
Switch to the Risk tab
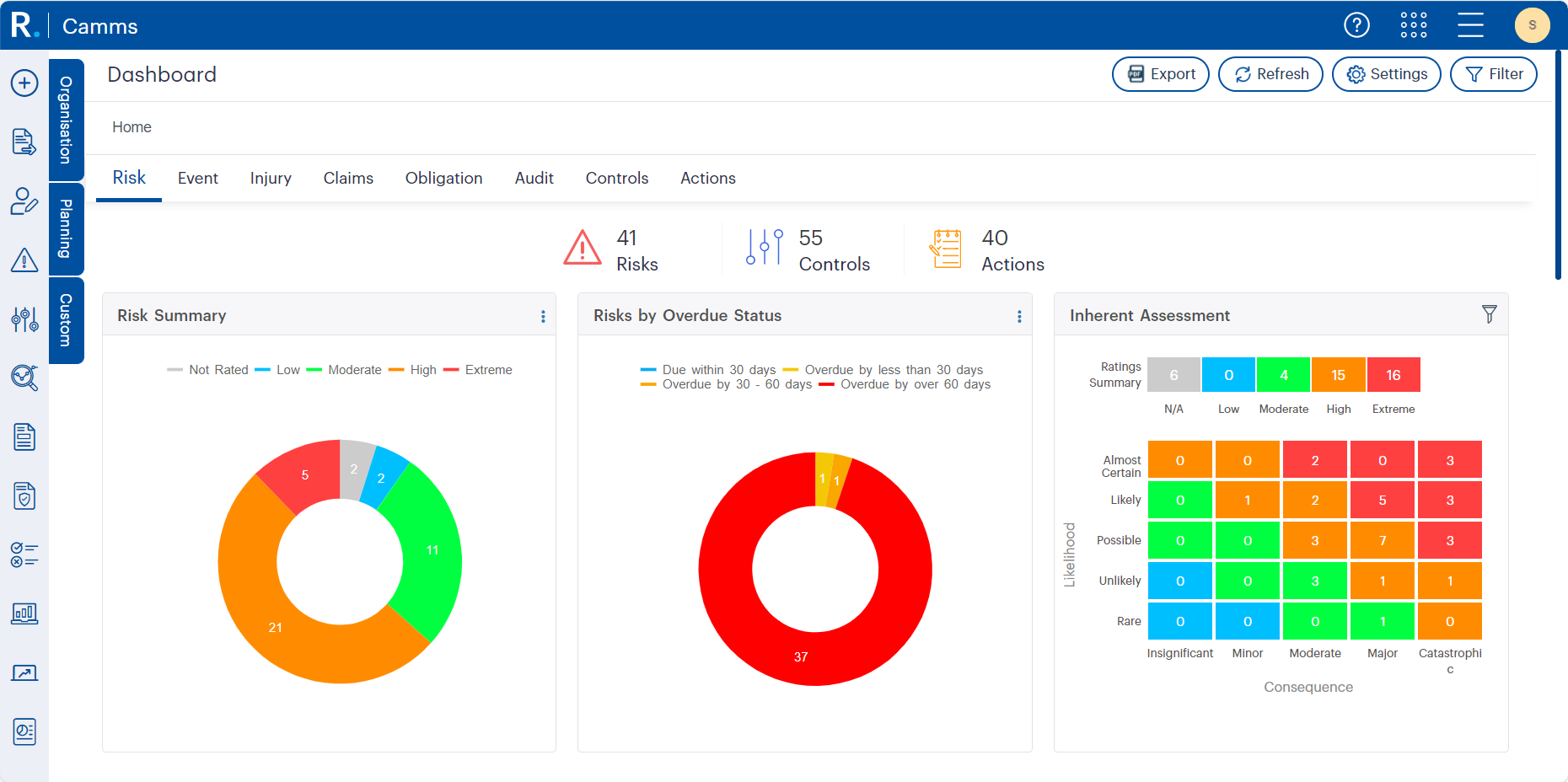pyautogui.click(x=129, y=178)
